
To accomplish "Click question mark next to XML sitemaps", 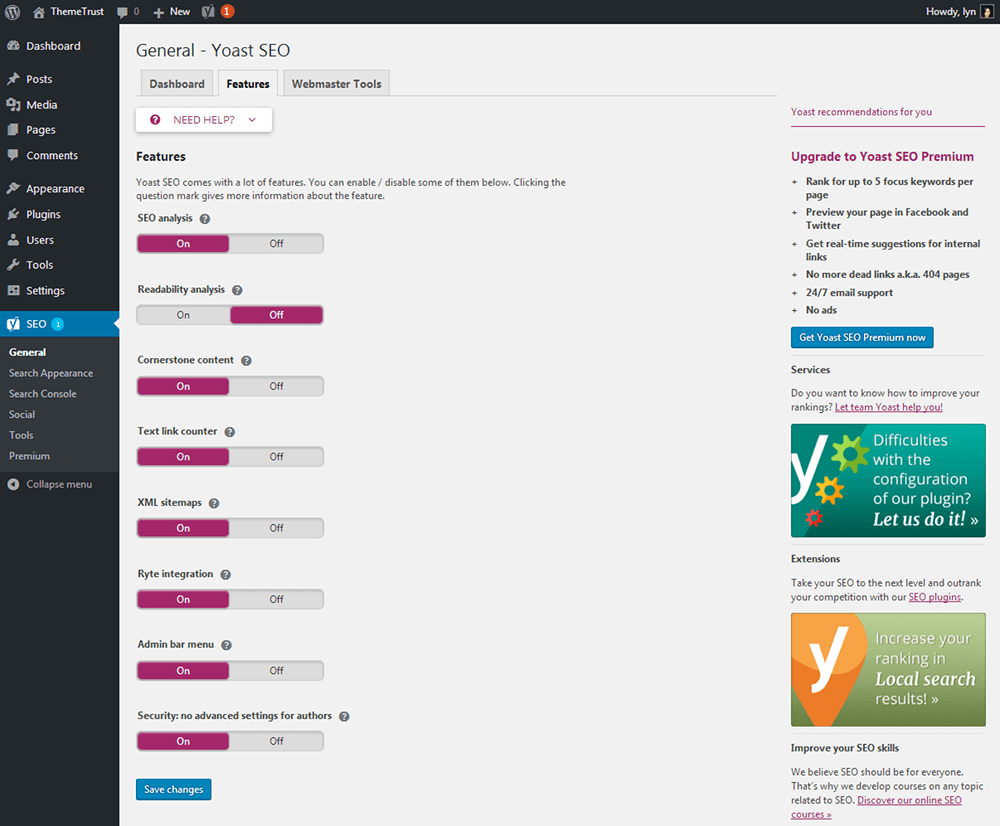I will coord(214,504).
